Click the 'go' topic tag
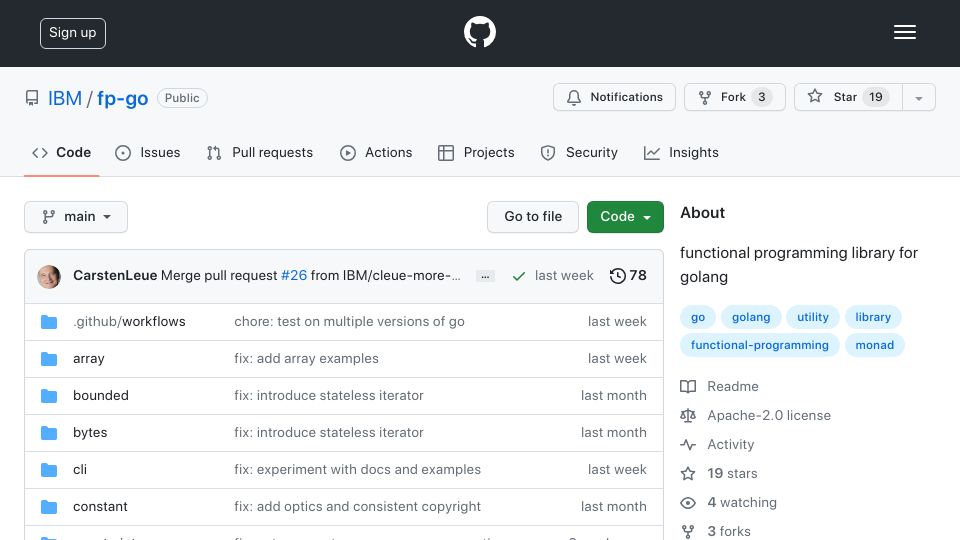 coord(698,317)
